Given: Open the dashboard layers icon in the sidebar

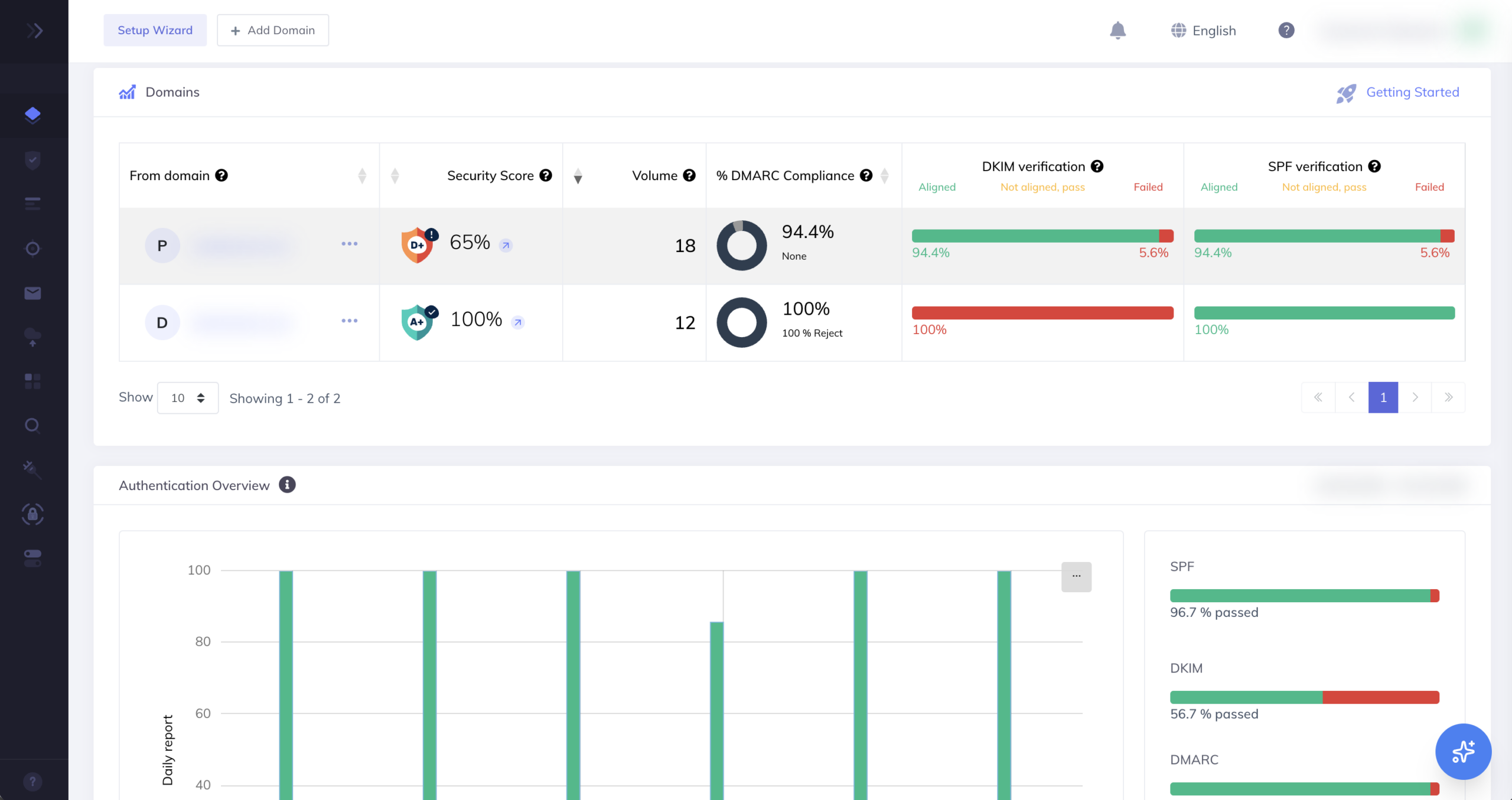Looking at the screenshot, I should pos(33,115).
